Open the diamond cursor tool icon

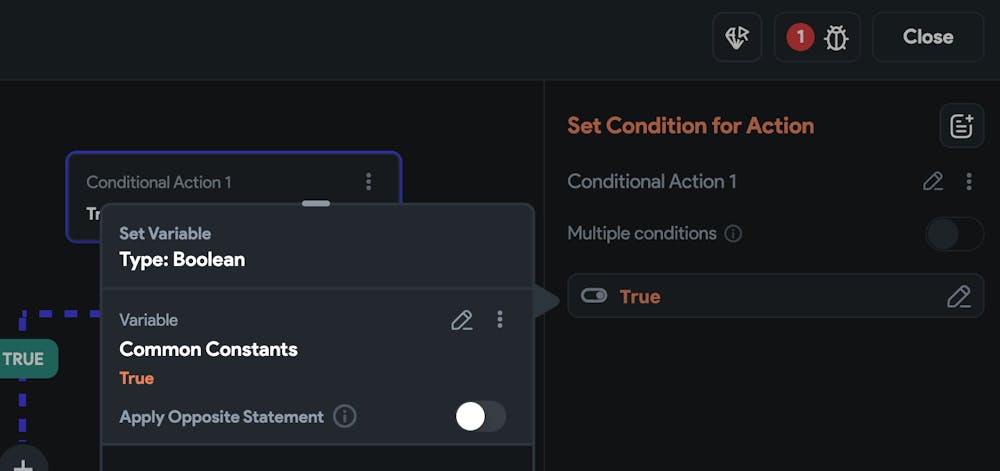[x=737, y=38]
